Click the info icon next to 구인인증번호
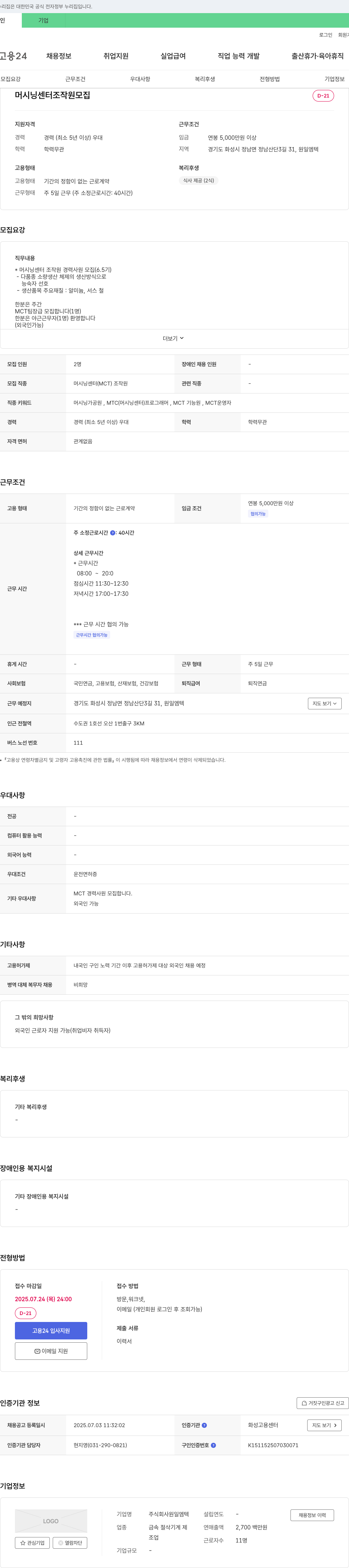Image resolution: width=349 pixels, height=1568 pixels. [x=213, y=1445]
